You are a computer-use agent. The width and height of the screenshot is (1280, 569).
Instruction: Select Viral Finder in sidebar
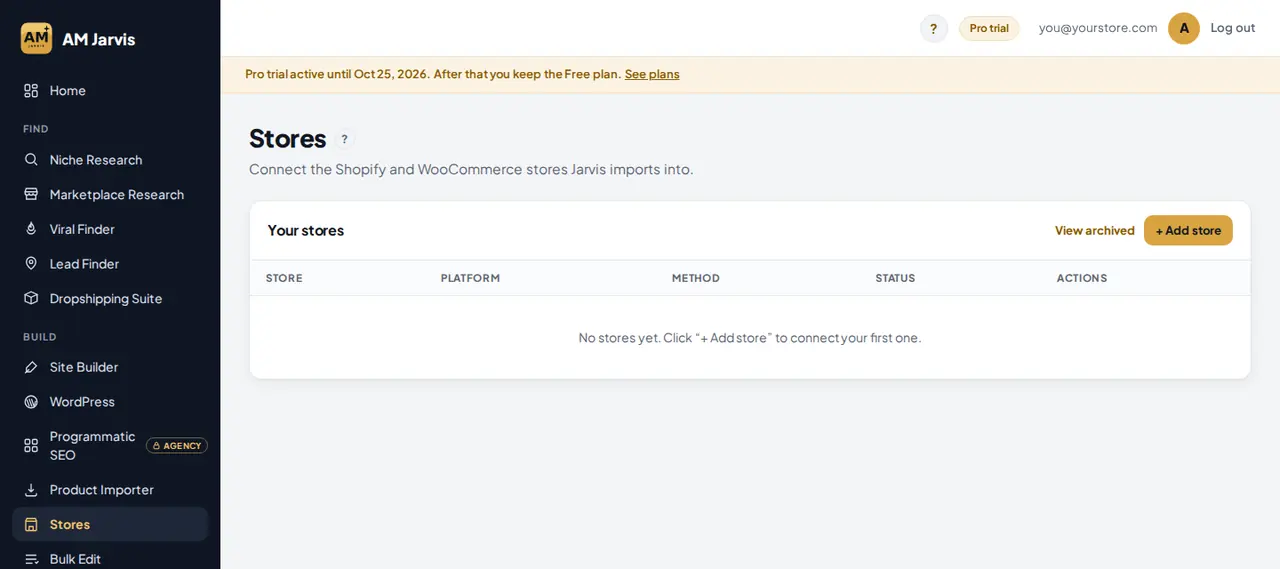[x=110, y=229]
